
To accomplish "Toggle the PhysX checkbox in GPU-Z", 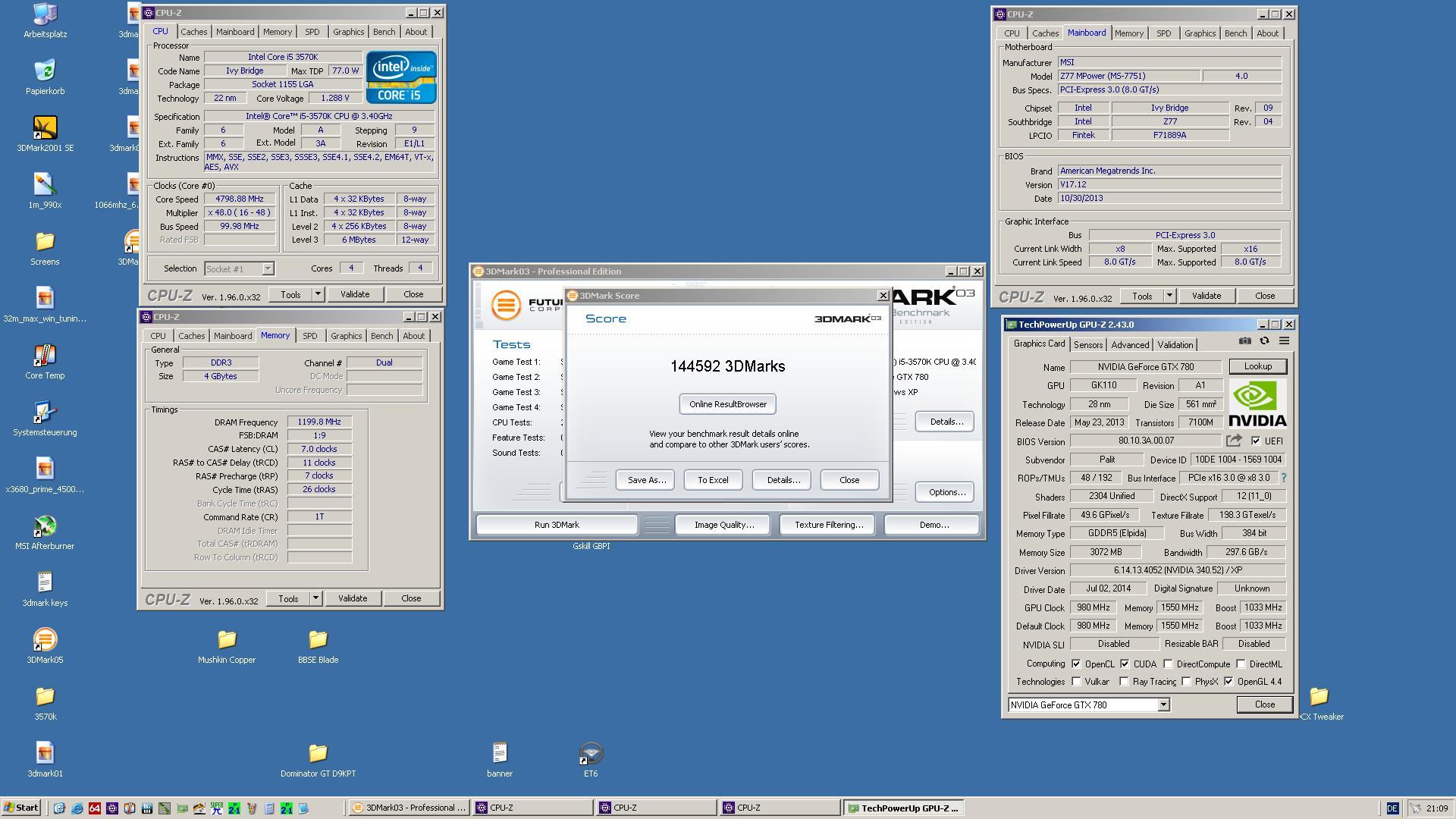I will click(x=1186, y=681).
